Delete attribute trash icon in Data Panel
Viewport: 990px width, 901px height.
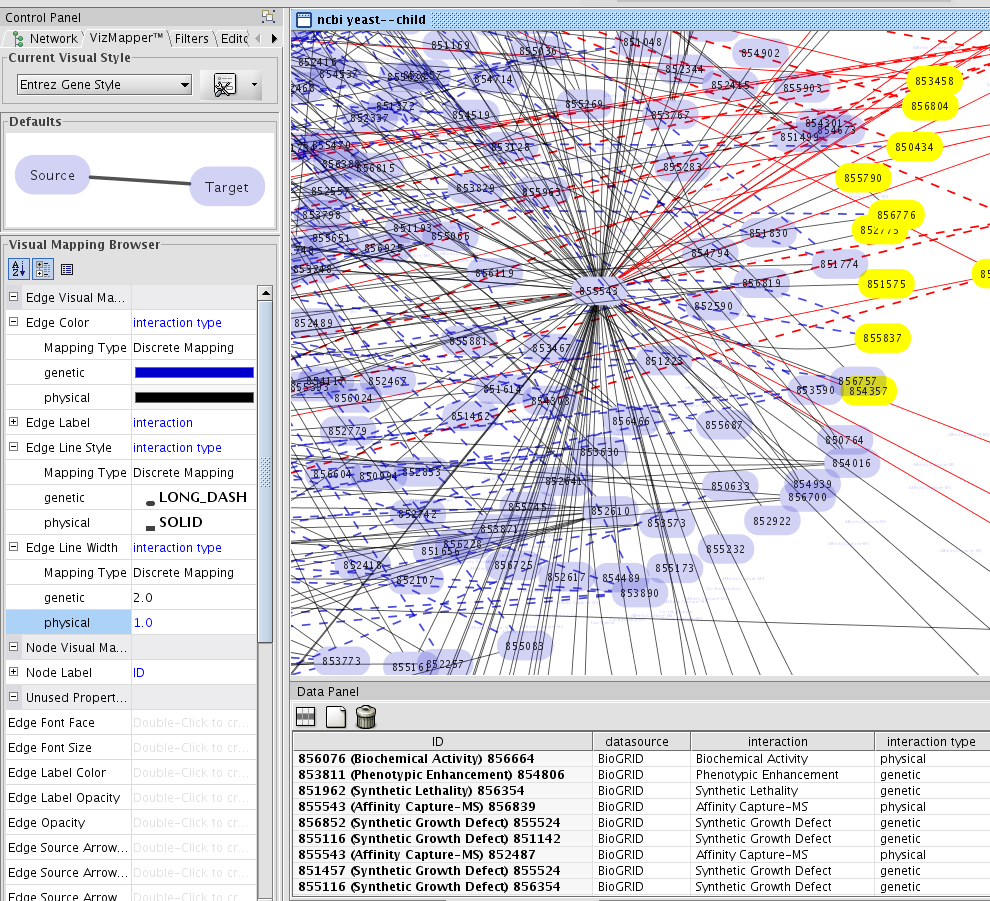[x=366, y=717]
